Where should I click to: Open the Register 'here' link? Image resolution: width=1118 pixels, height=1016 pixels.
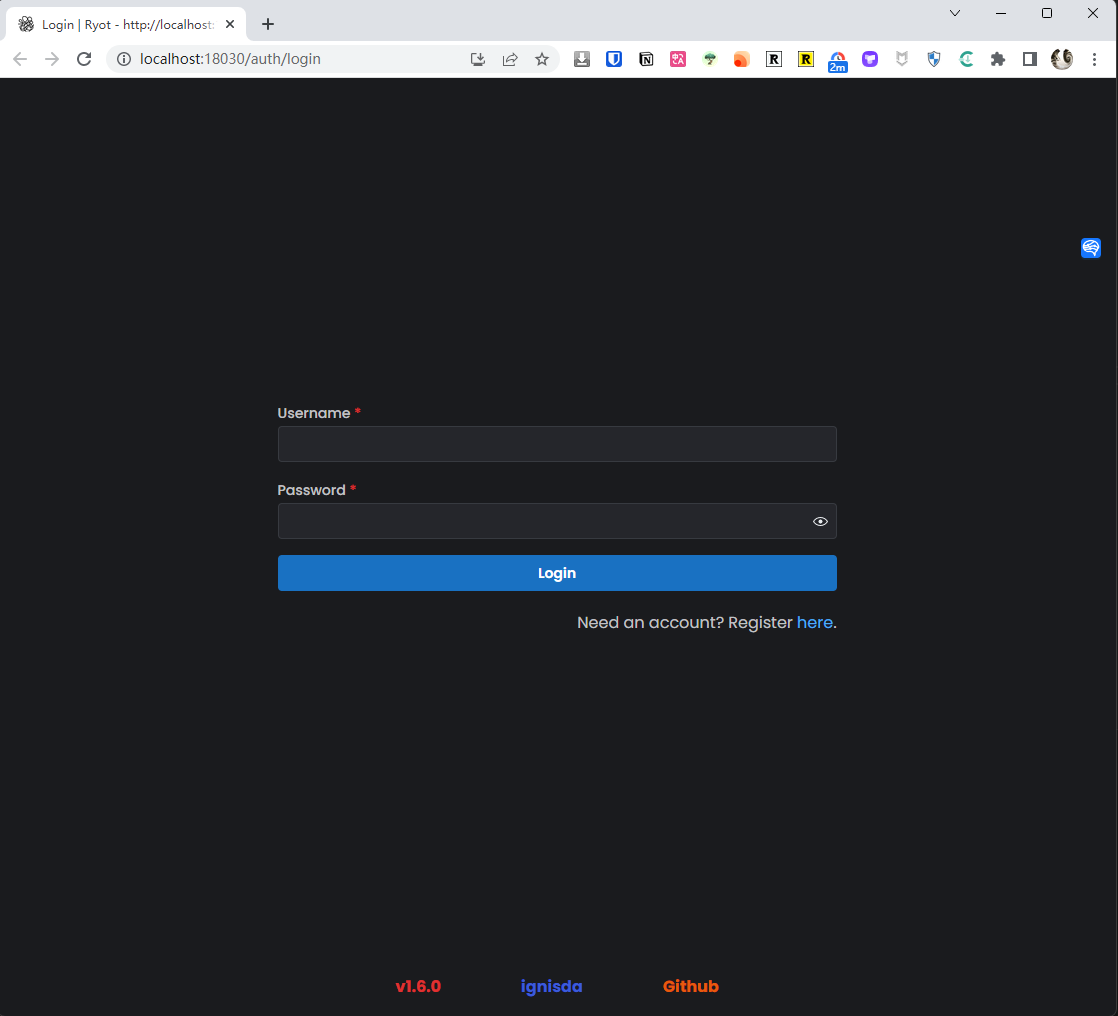coord(814,622)
